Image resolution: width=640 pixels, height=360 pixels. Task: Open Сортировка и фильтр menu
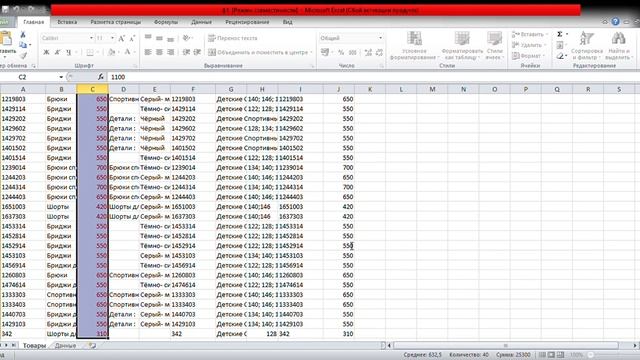point(587,46)
